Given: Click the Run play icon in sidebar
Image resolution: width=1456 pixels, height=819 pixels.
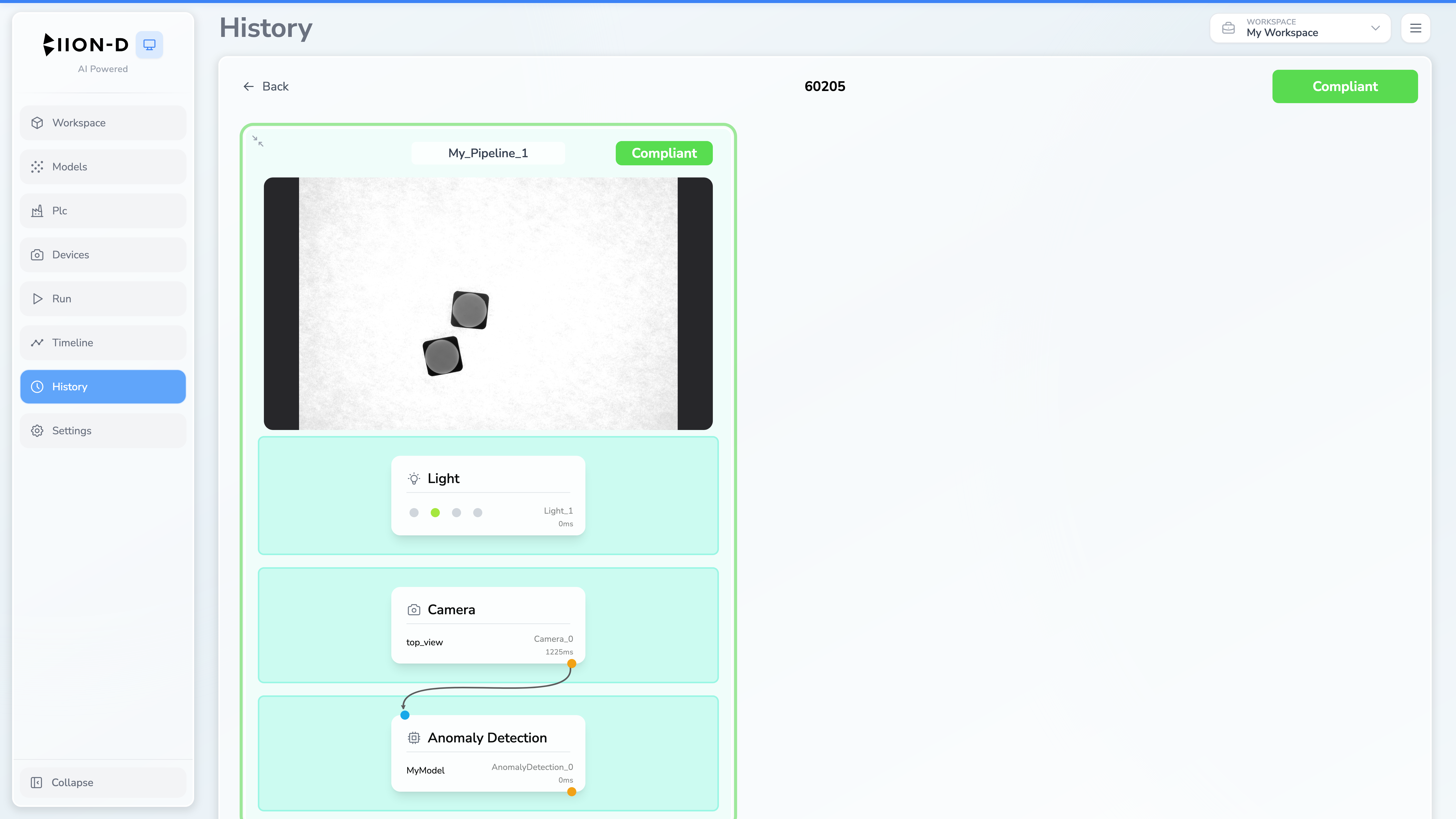Looking at the screenshot, I should coord(37,299).
